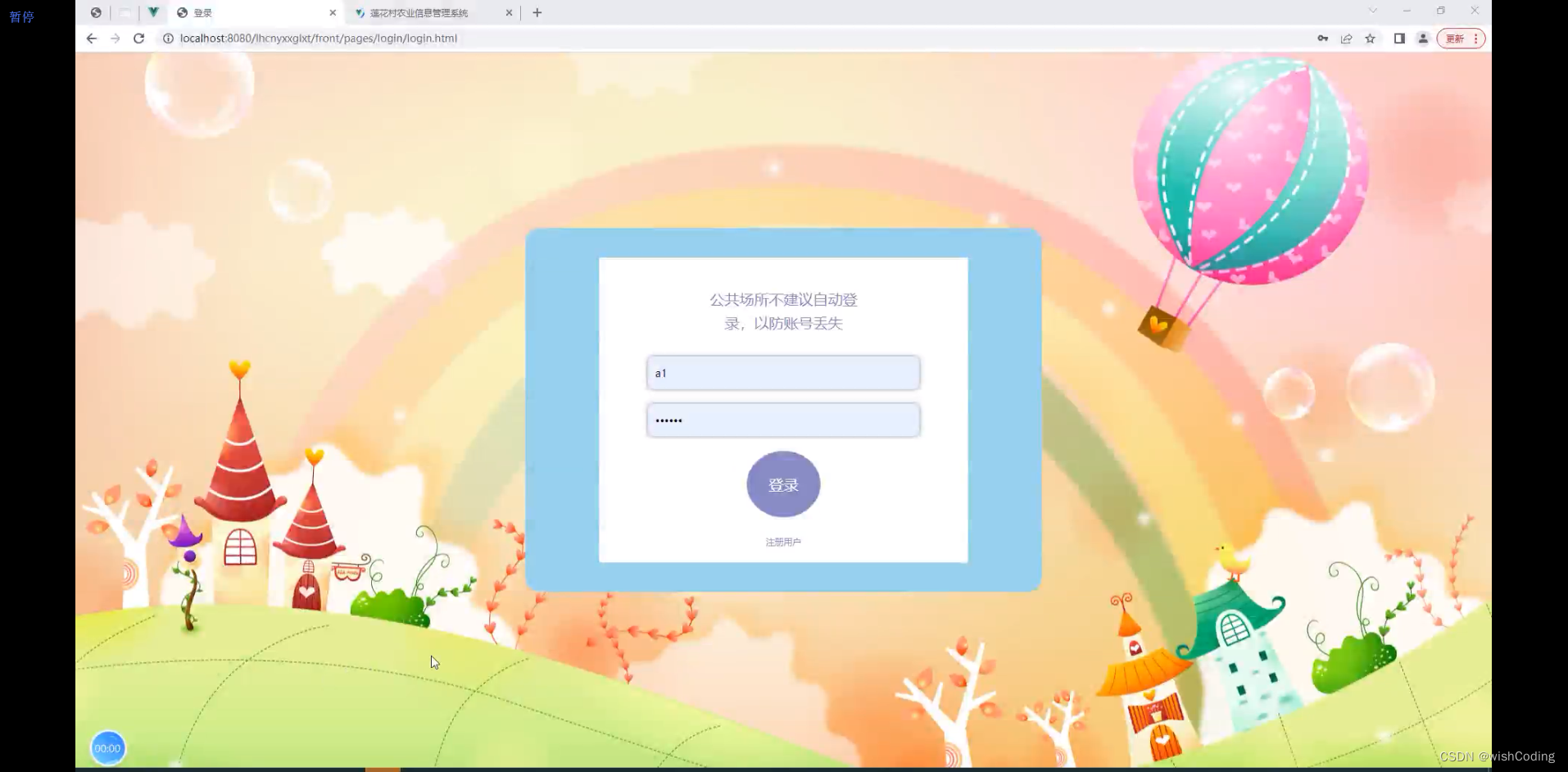This screenshot has width=1568, height=772.
Task: Click the 00:00 recording timer circle
Action: point(107,748)
